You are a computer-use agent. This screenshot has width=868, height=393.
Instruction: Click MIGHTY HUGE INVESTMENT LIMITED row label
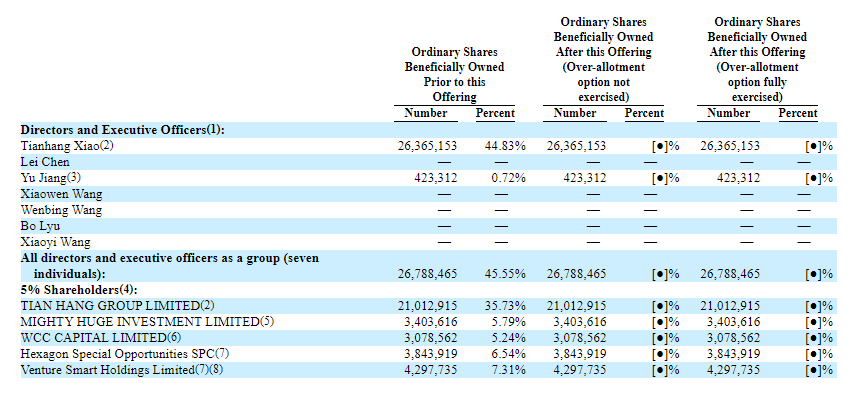point(147,322)
